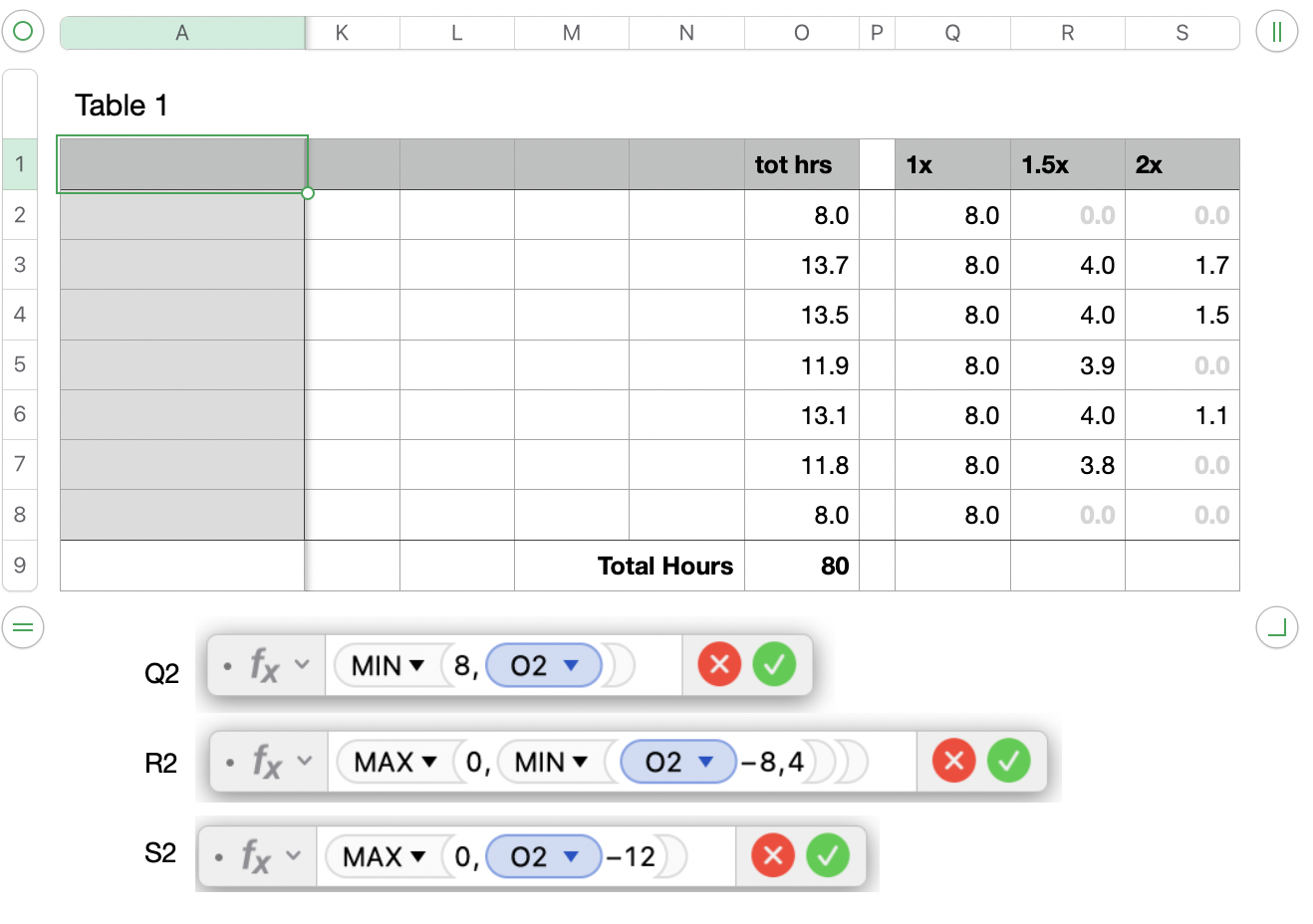
Task: Cancel the R2 formula with red X
Action: pyautogui.click(x=953, y=761)
